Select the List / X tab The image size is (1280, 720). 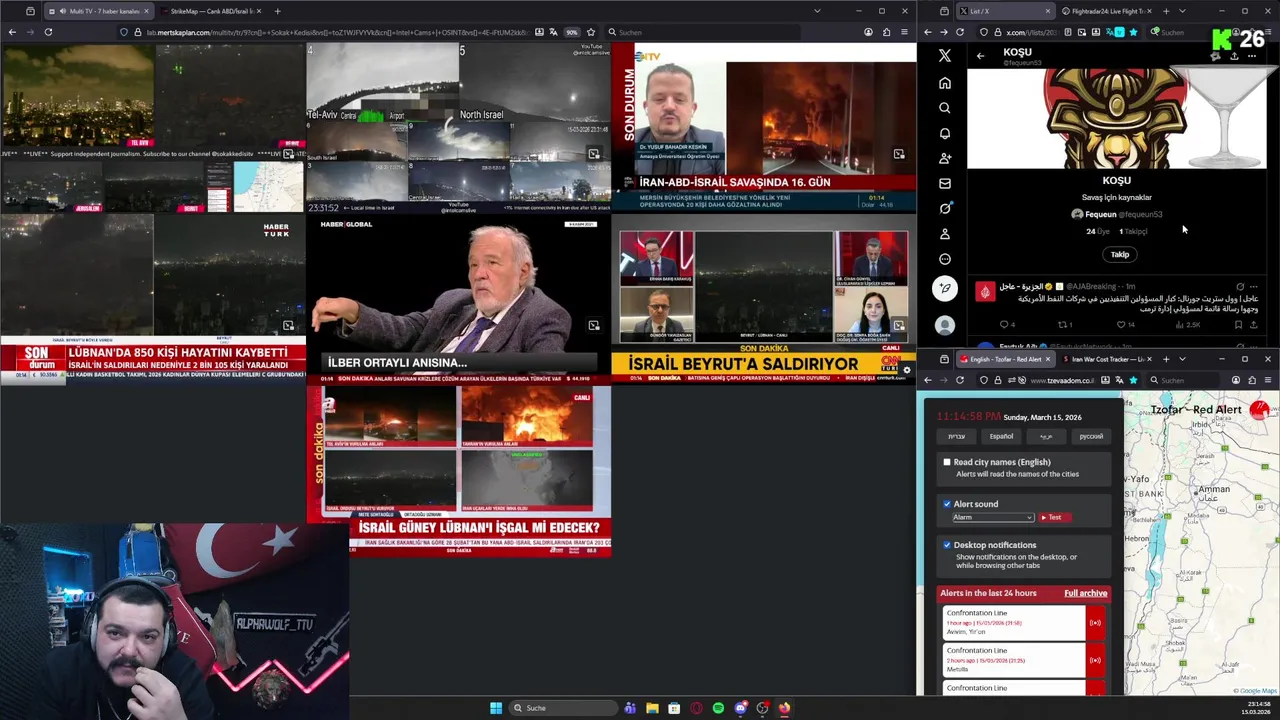coord(1005,11)
